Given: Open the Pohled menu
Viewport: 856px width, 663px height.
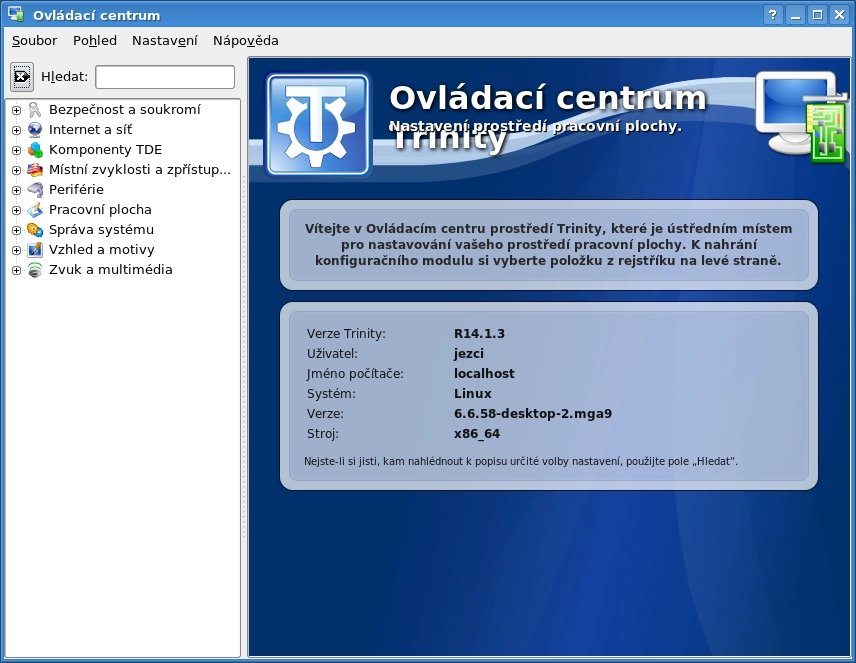Looking at the screenshot, I should 95,41.
